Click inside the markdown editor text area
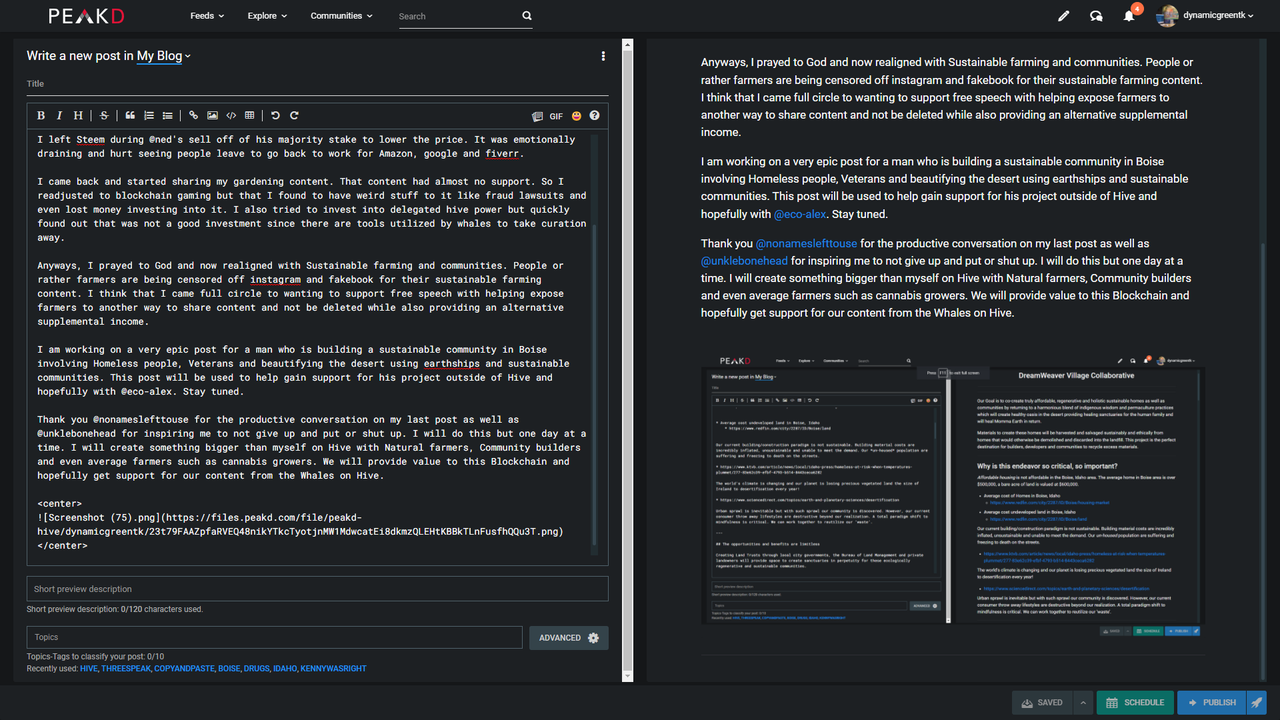 [x=312, y=344]
